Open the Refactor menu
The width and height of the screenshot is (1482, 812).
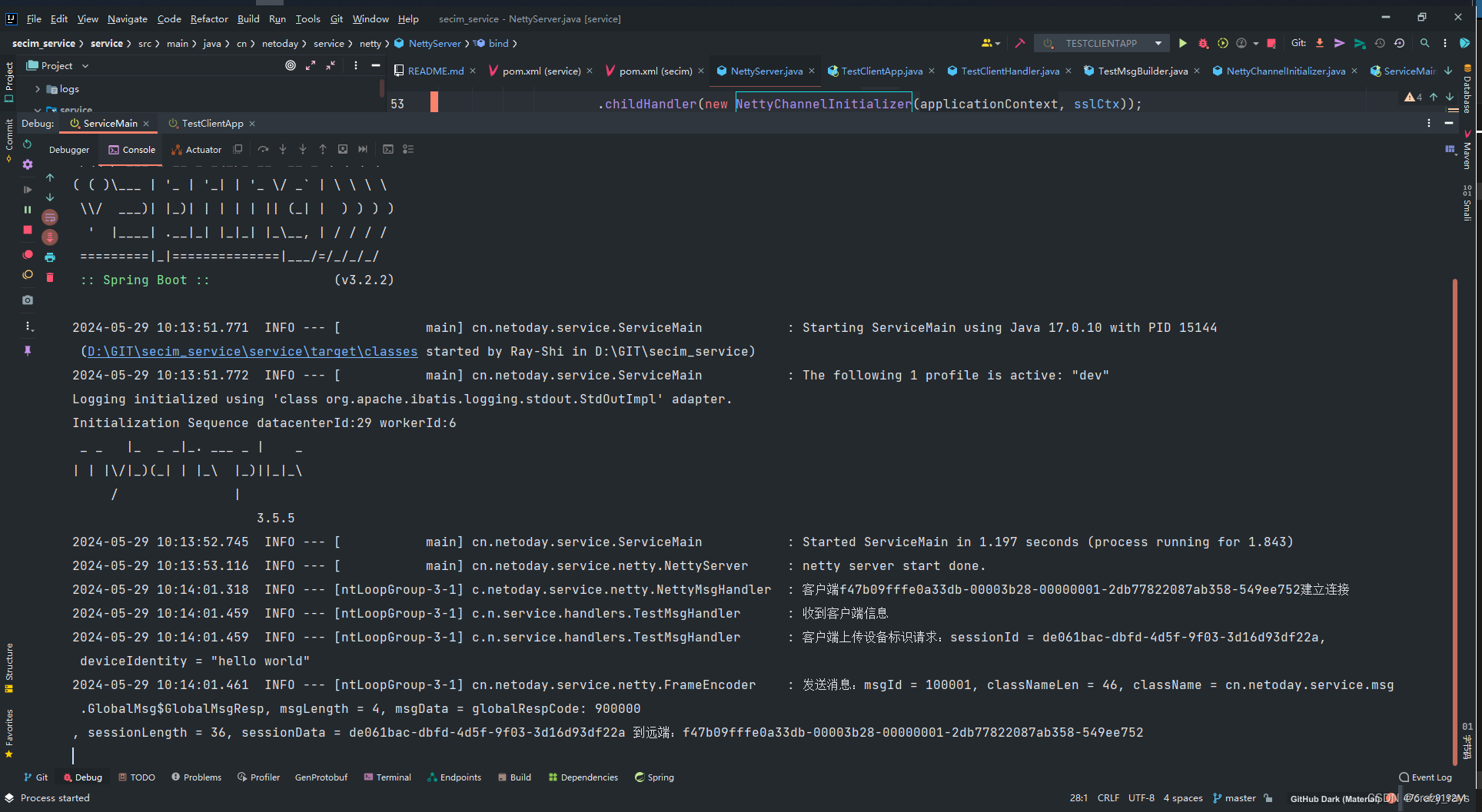[x=209, y=18]
